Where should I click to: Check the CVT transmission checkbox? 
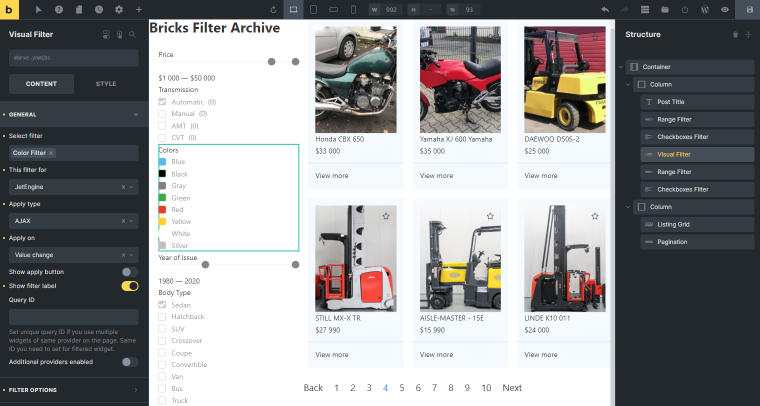coord(162,138)
